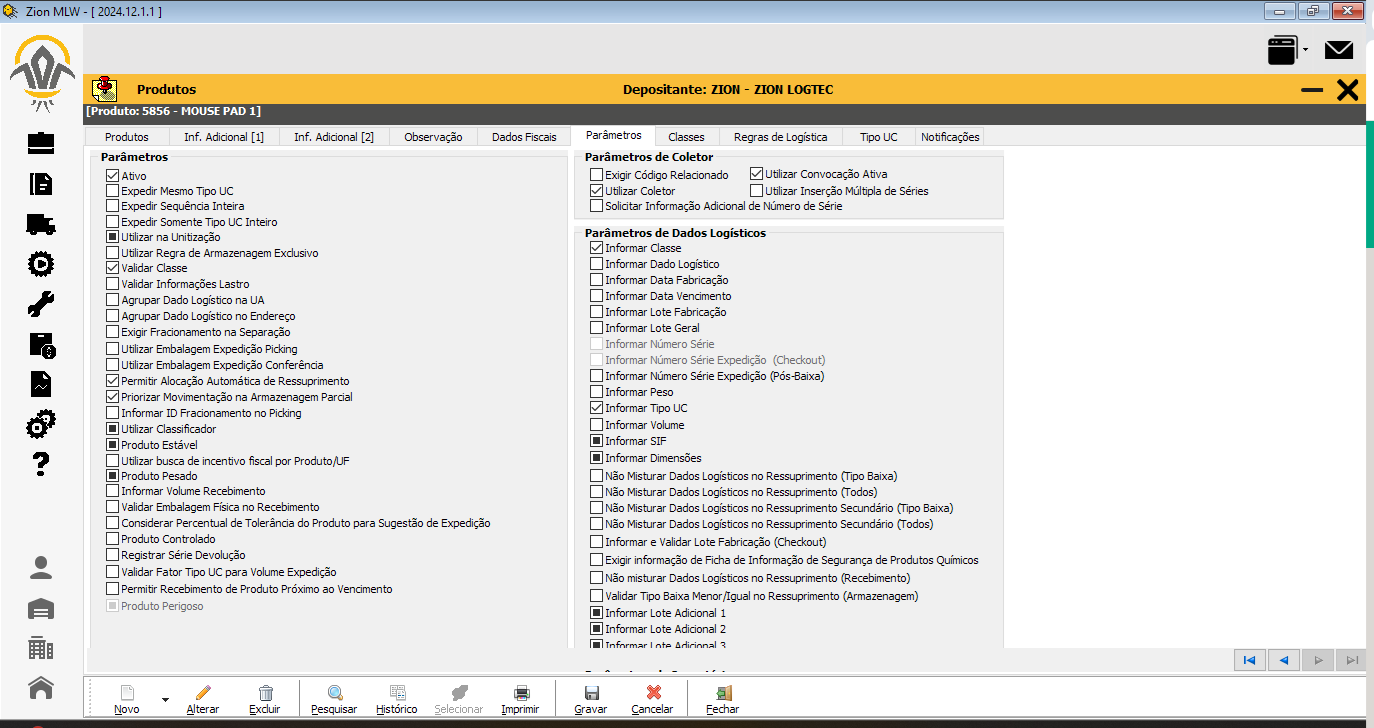This screenshot has width=1374, height=728.
Task: Open the envelope messages icon
Action: (x=1338, y=50)
